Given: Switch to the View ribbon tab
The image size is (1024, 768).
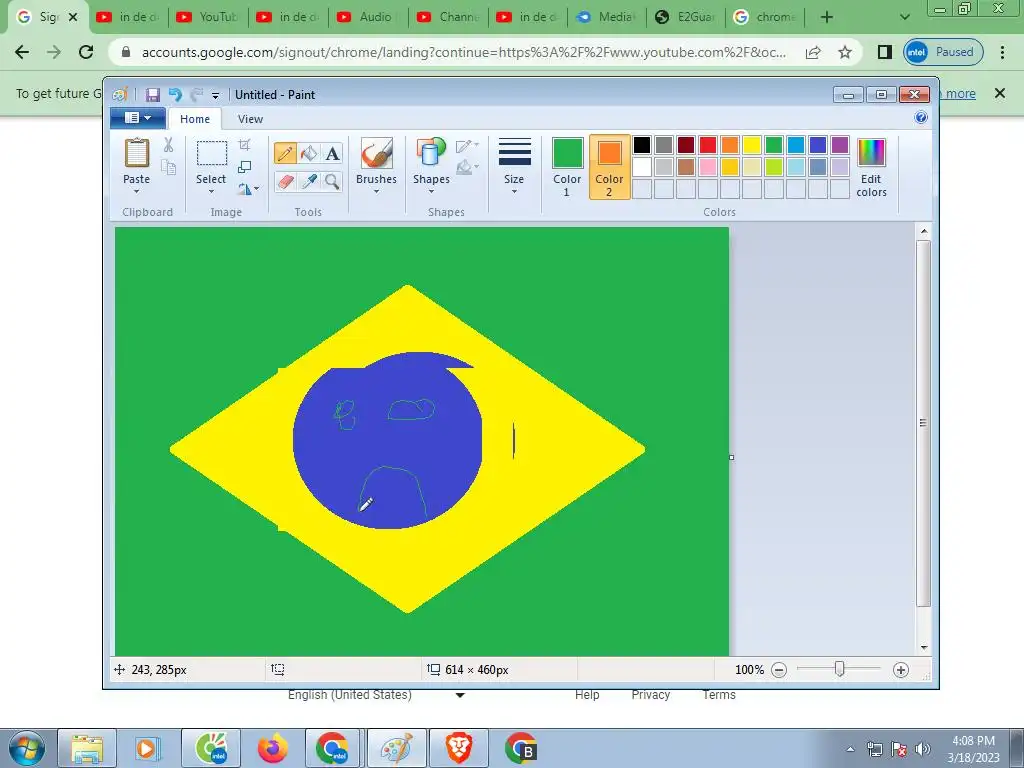Looking at the screenshot, I should pos(250,119).
